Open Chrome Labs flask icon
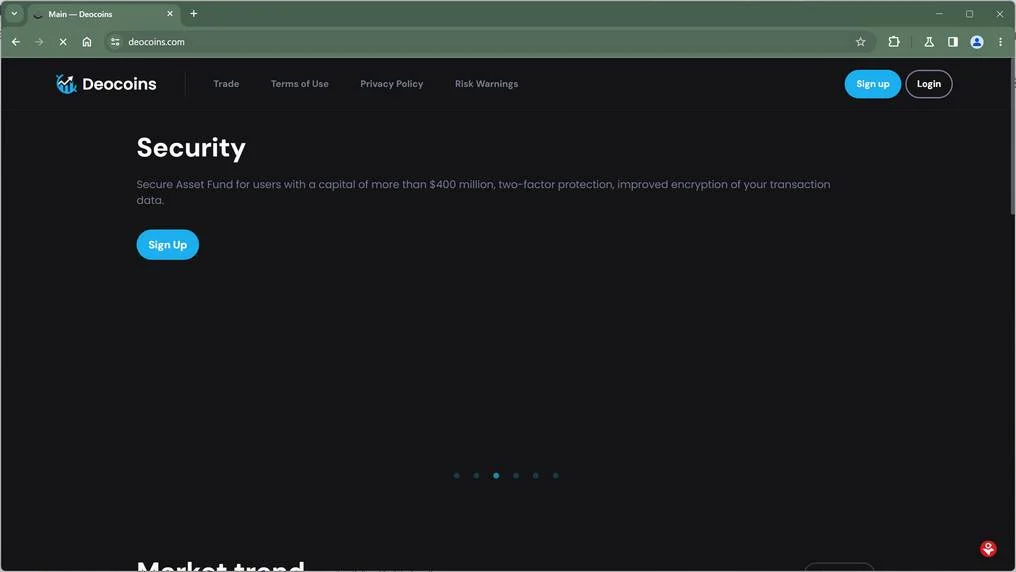The width and height of the screenshot is (1016, 572). (929, 41)
